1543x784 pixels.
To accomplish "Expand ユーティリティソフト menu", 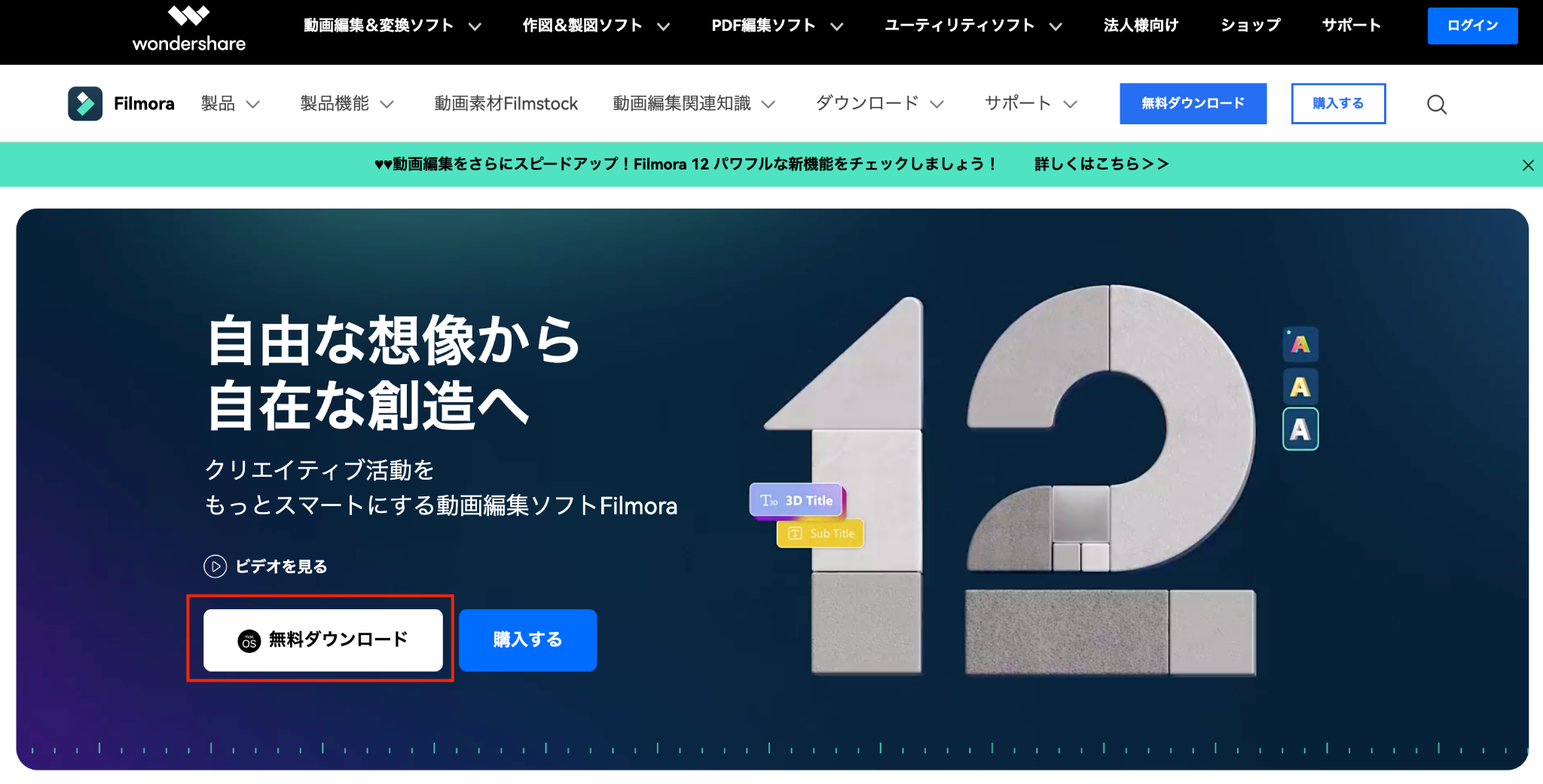I will click(x=973, y=26).
